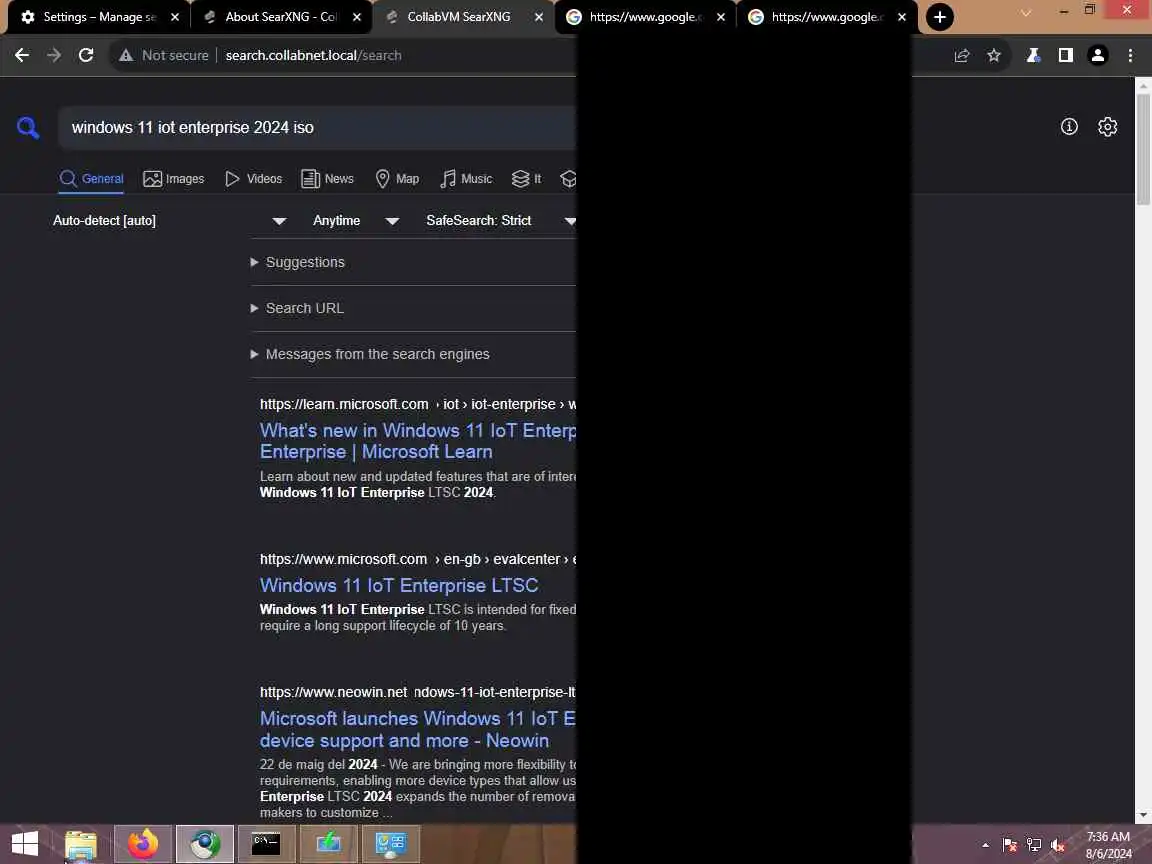Open SearXNG preferences gear icon
The image size is (1152, 864).
(1107, 127)
